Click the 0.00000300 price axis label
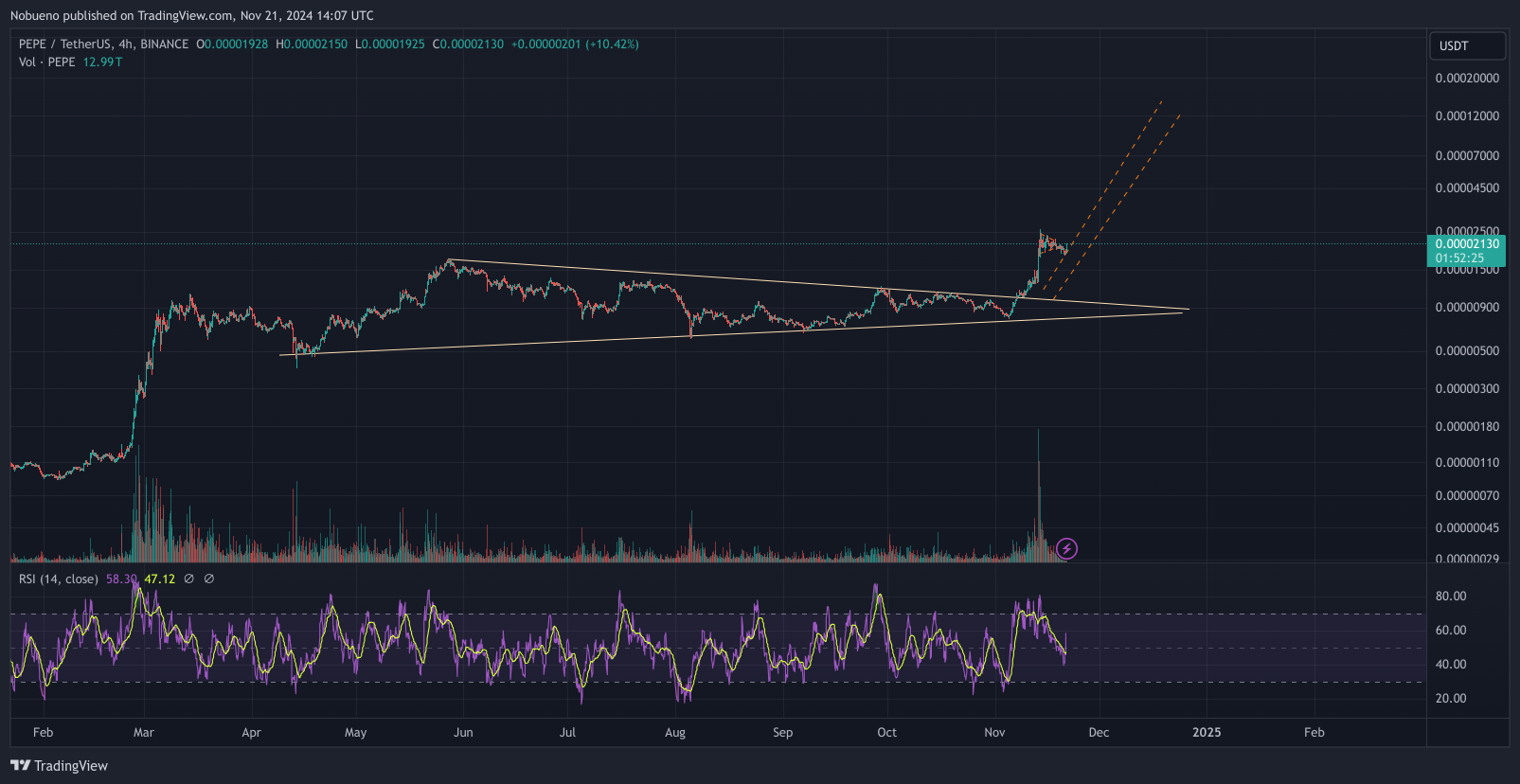Viewport: 1520px width, 784px height. coord(1467,389)
